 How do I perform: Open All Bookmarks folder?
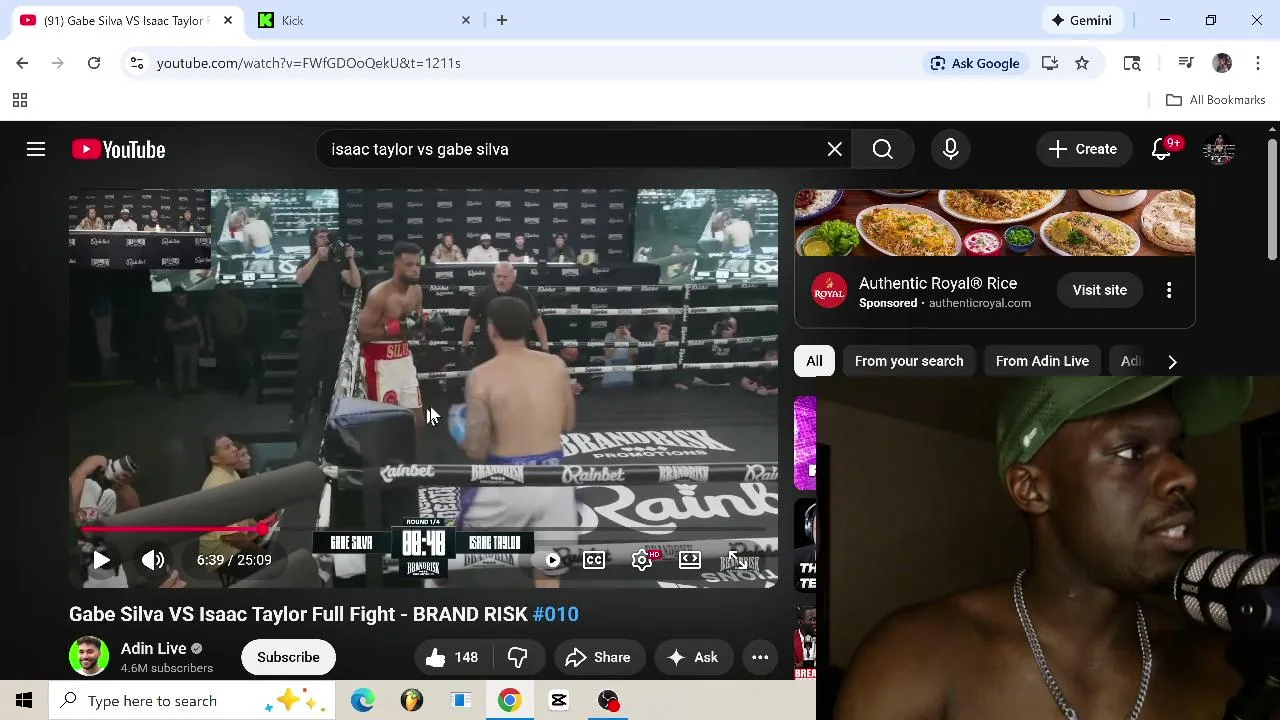1216,100
